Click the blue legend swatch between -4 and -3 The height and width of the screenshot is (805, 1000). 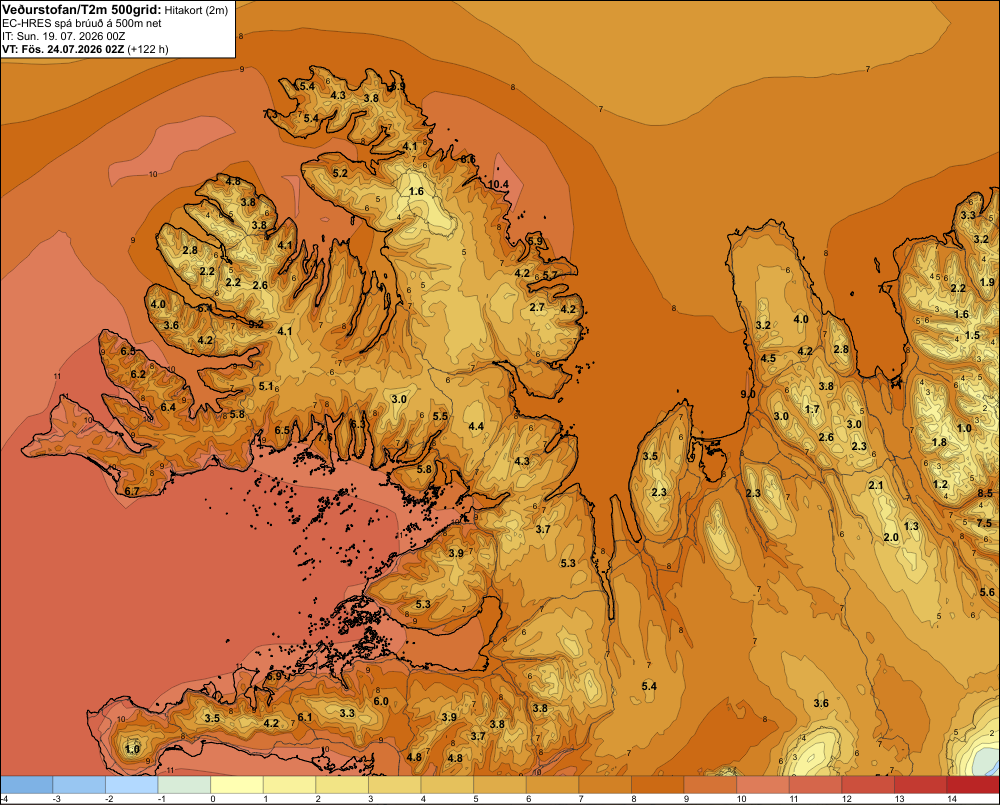coord(26,785)
